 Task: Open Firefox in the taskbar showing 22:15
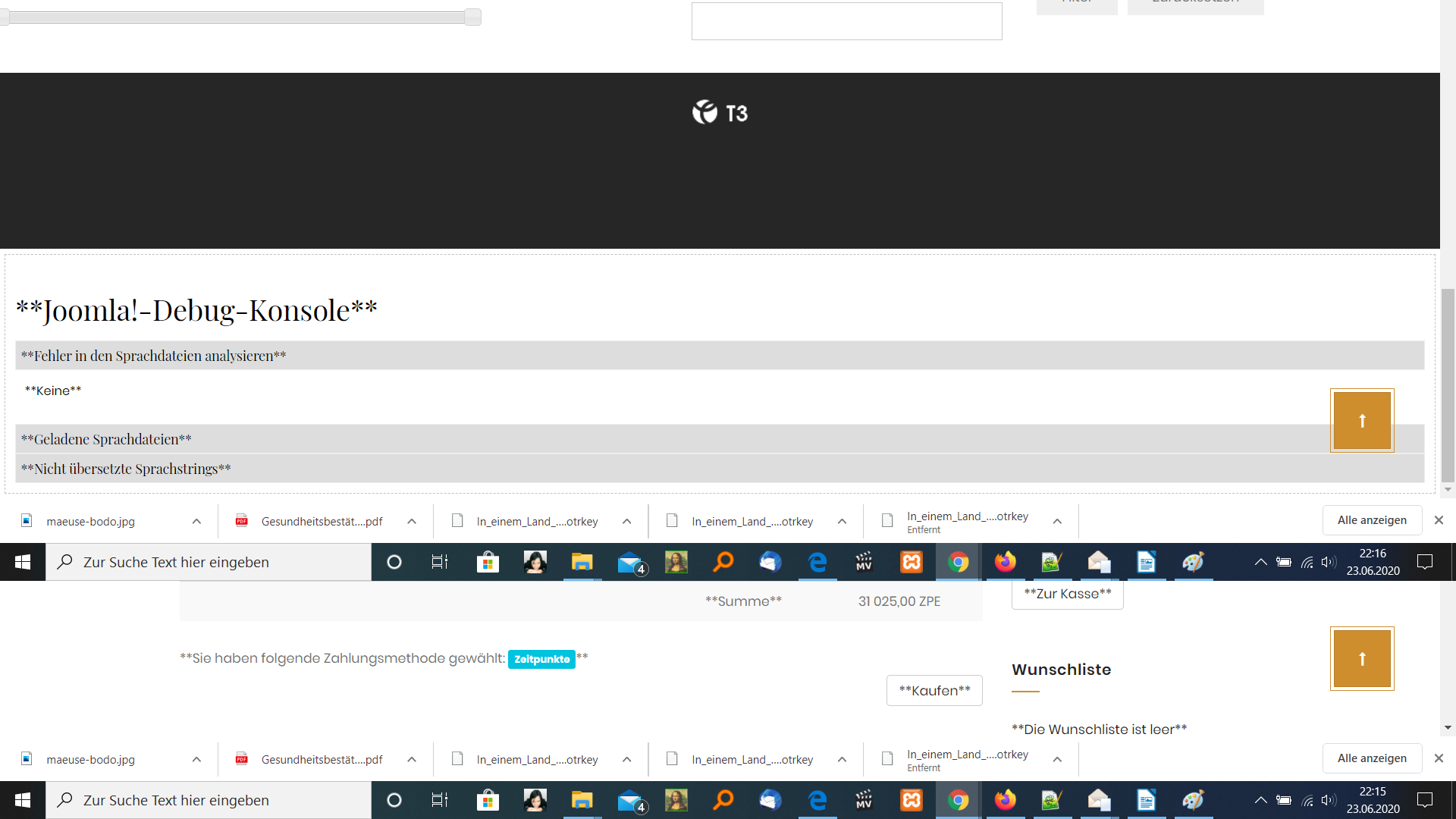coord(1005,800)
